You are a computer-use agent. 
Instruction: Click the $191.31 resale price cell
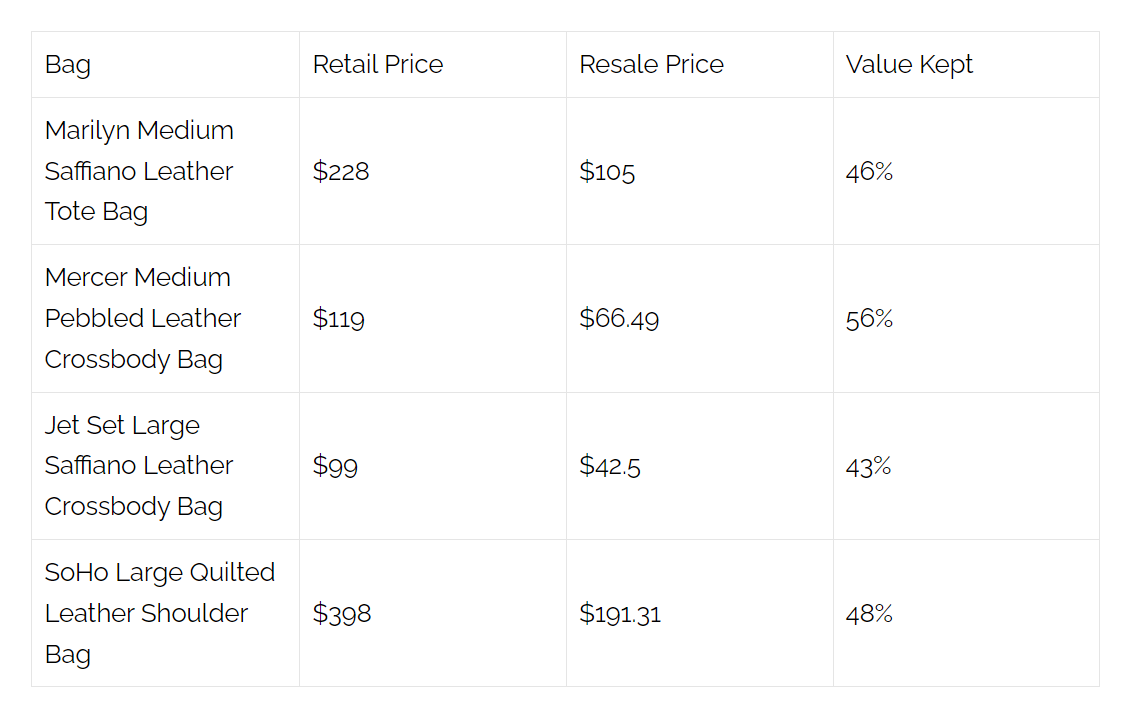(x=620, y=613)
